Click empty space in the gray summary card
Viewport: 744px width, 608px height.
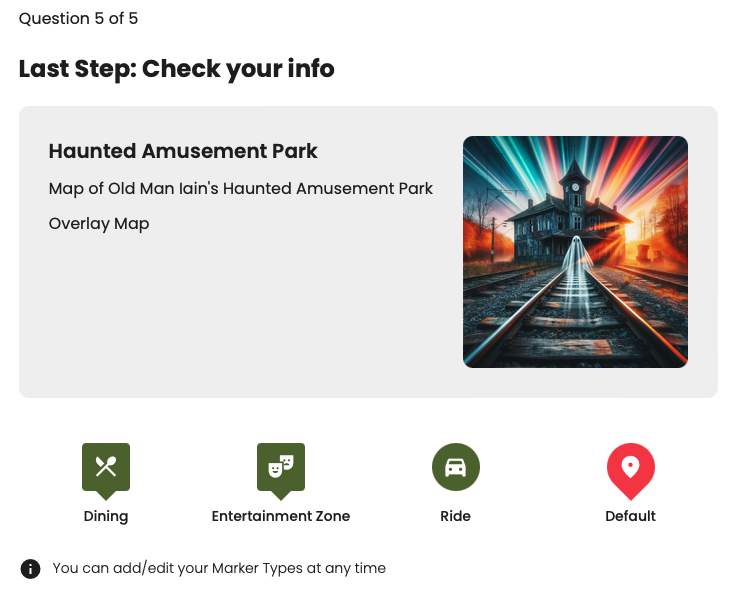(250, 320)
